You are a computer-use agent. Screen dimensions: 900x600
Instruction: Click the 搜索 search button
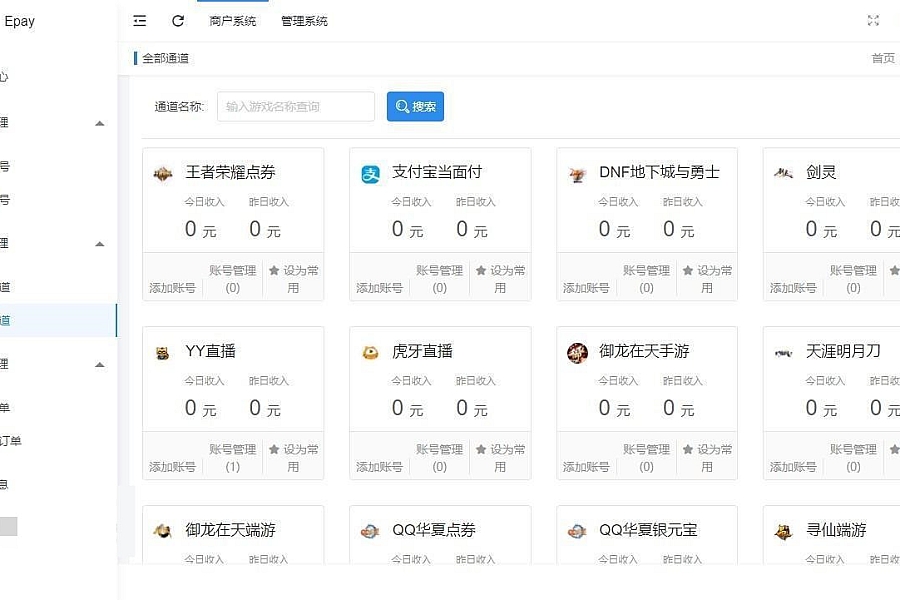tap(415, 106)
